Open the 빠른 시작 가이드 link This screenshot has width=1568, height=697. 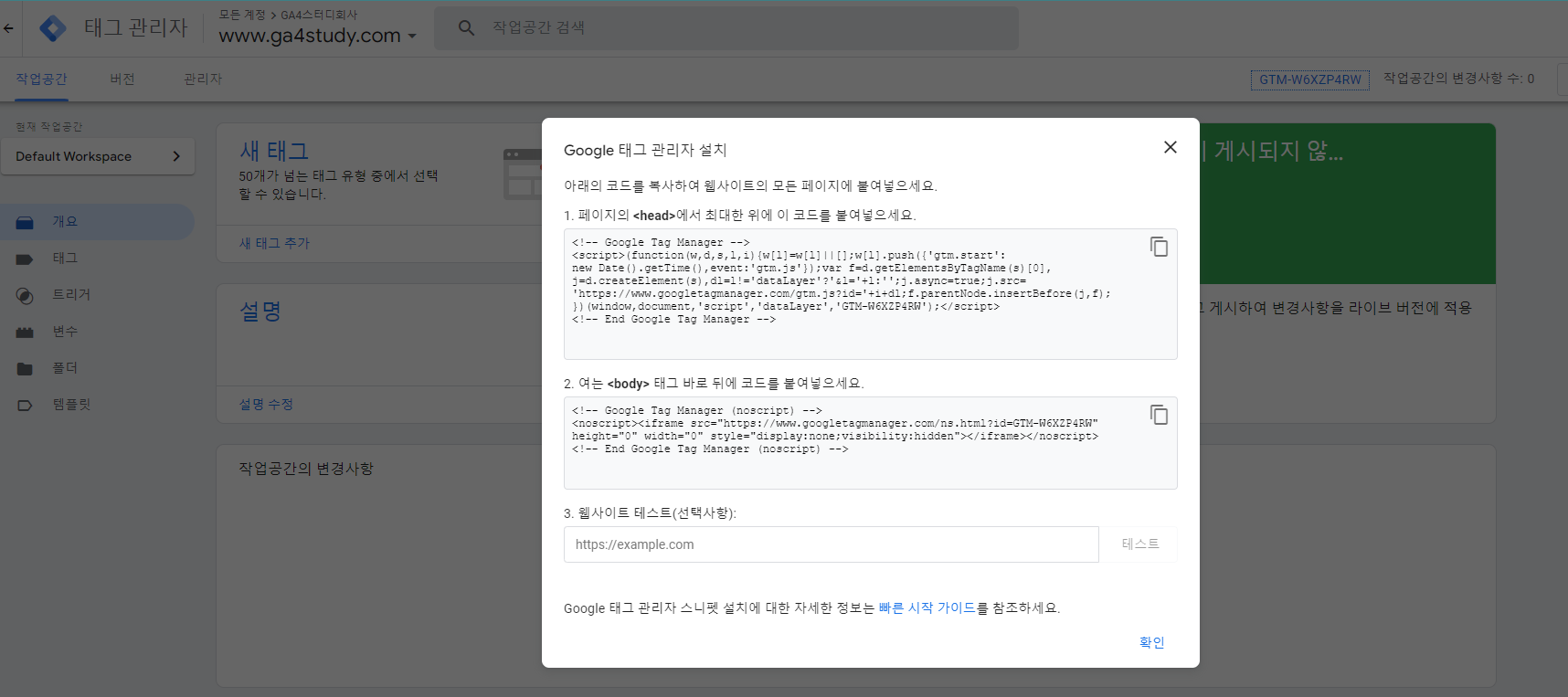click(927, 607)
